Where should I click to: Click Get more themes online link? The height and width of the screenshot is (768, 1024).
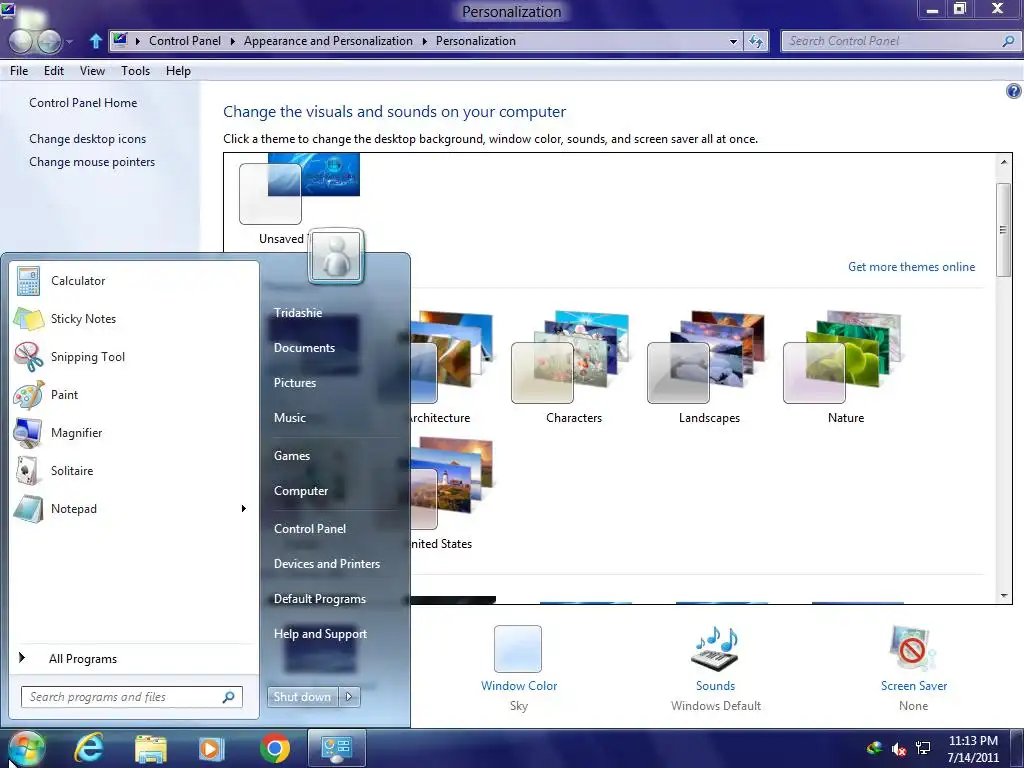tap(911, 266)
